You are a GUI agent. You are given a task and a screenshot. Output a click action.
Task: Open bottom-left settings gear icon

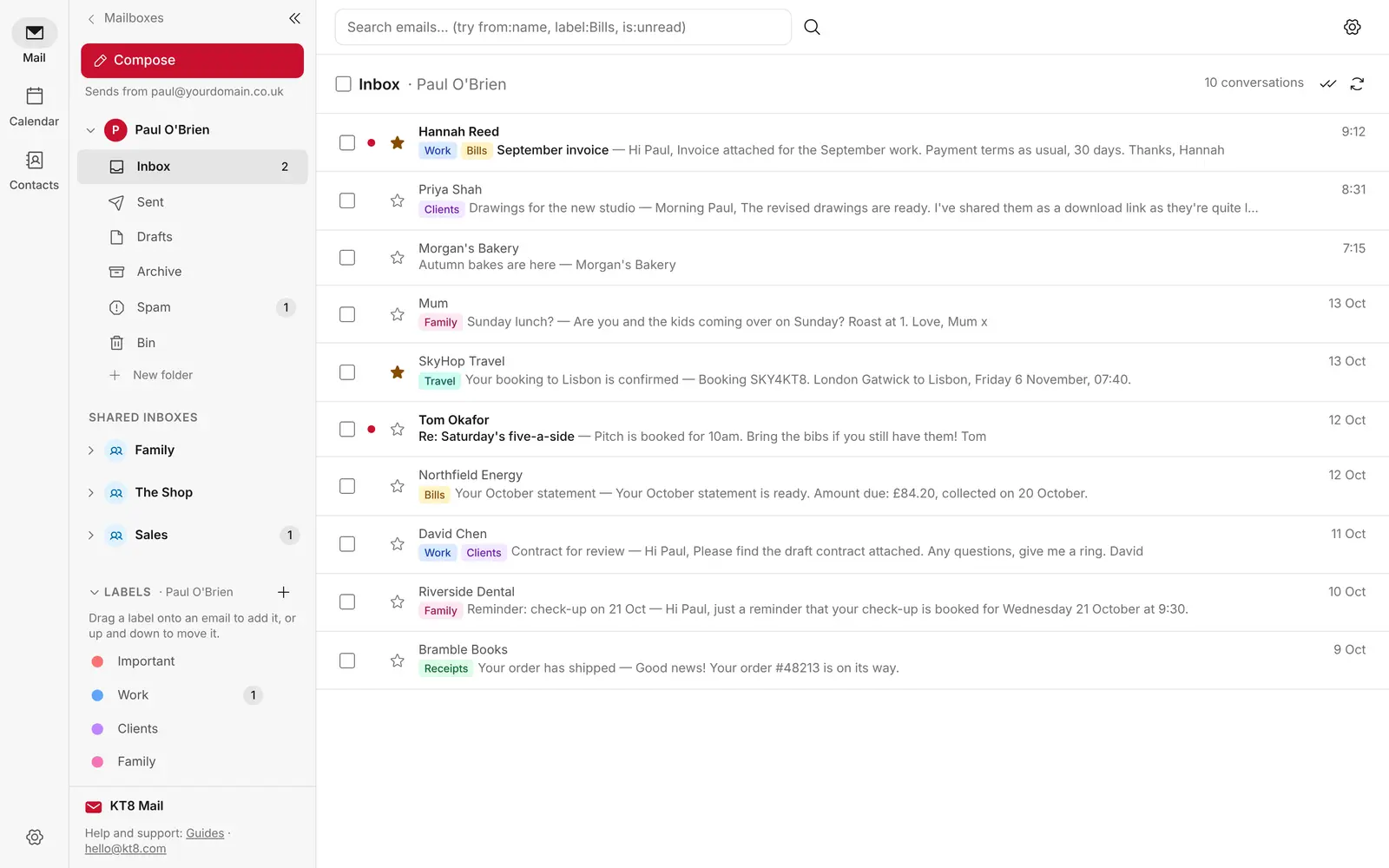34,838
